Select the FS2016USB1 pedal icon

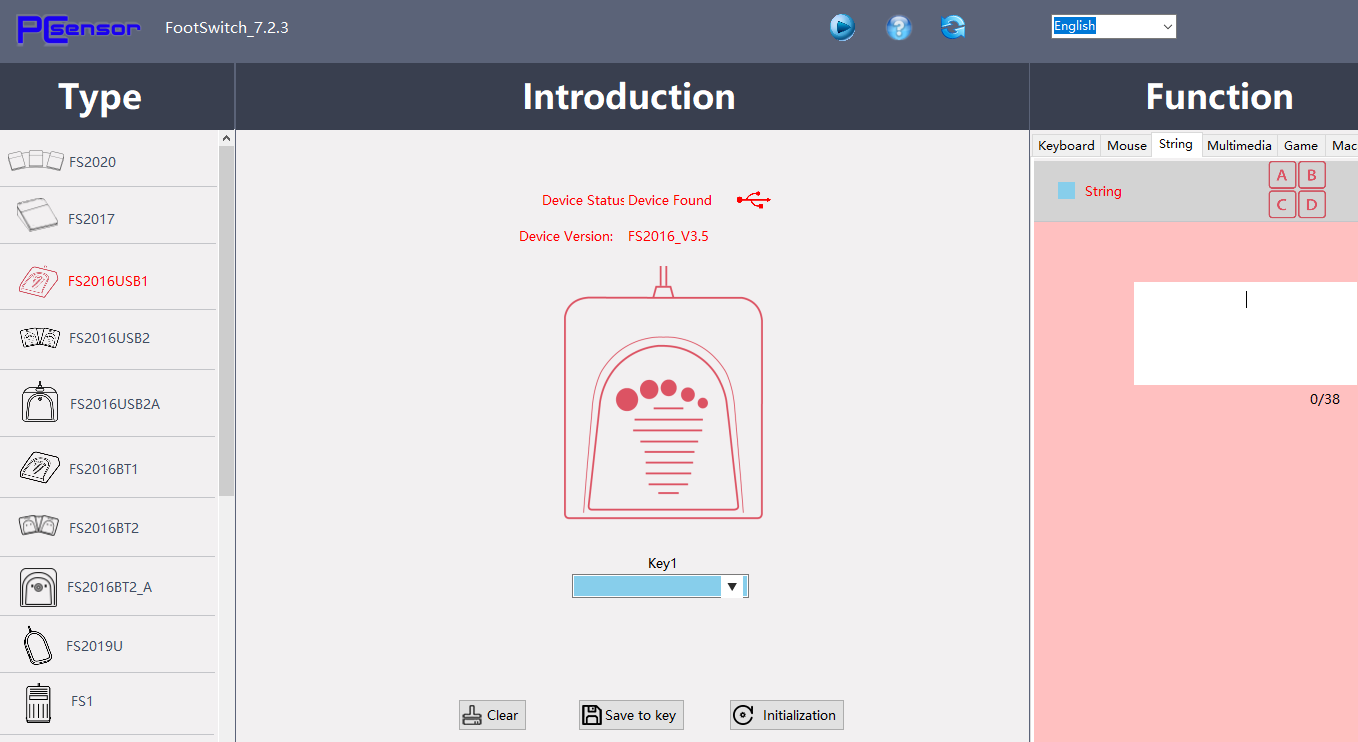[39, 280]
